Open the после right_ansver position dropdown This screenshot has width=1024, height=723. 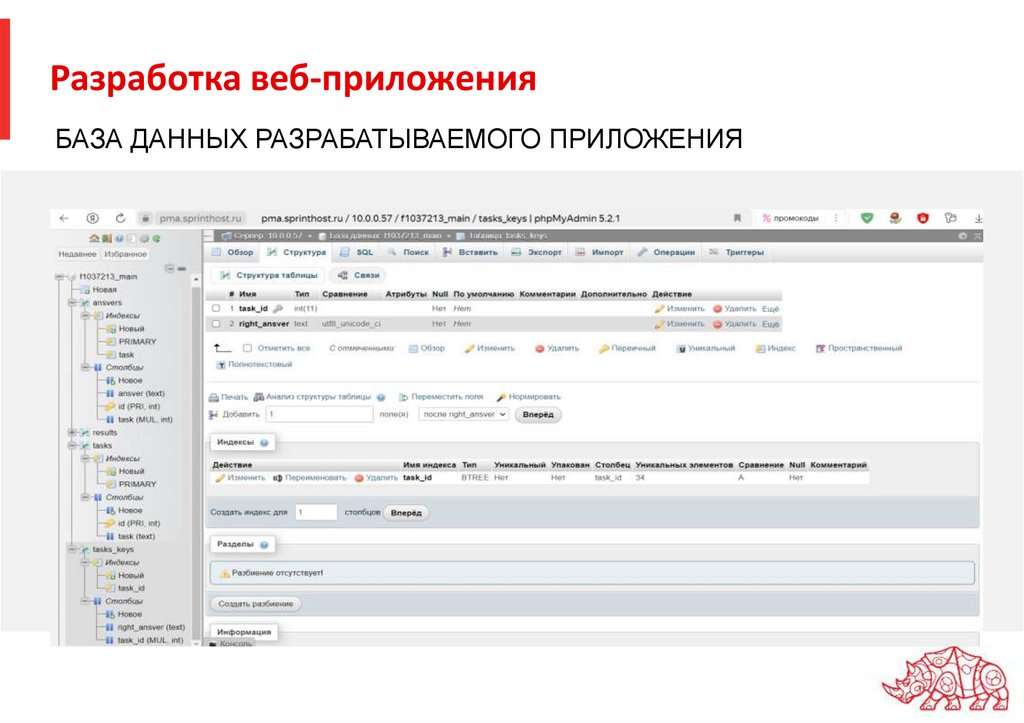(462, 414)
